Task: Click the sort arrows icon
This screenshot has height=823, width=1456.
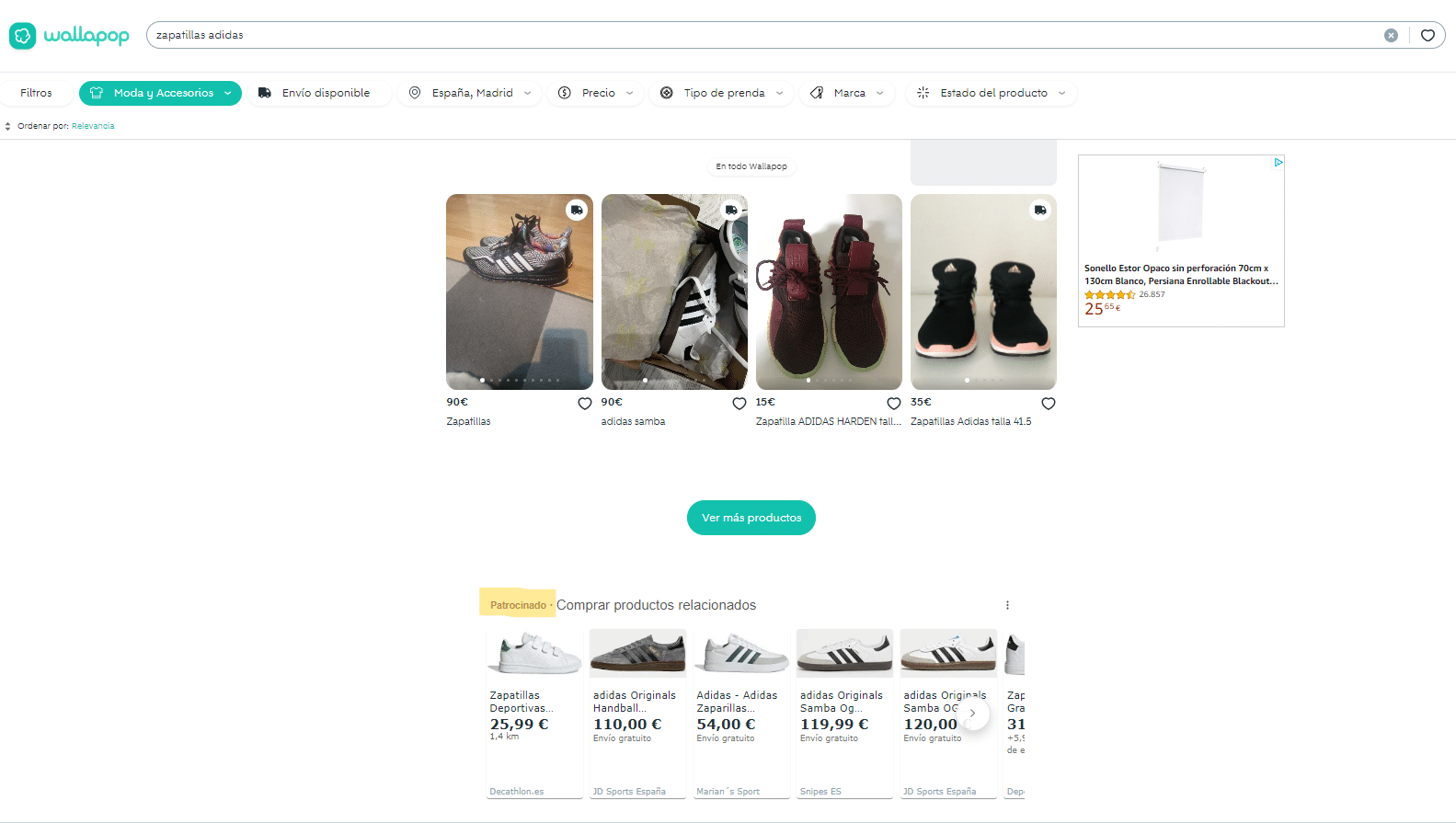Action: [x=7, y=126]
